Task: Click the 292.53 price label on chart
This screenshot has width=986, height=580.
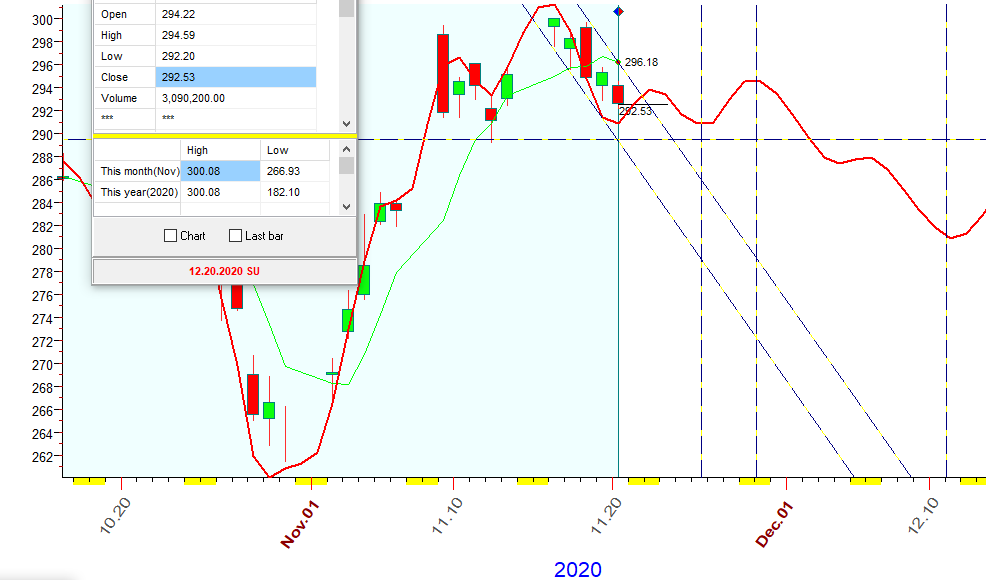Action: point(635,111)
